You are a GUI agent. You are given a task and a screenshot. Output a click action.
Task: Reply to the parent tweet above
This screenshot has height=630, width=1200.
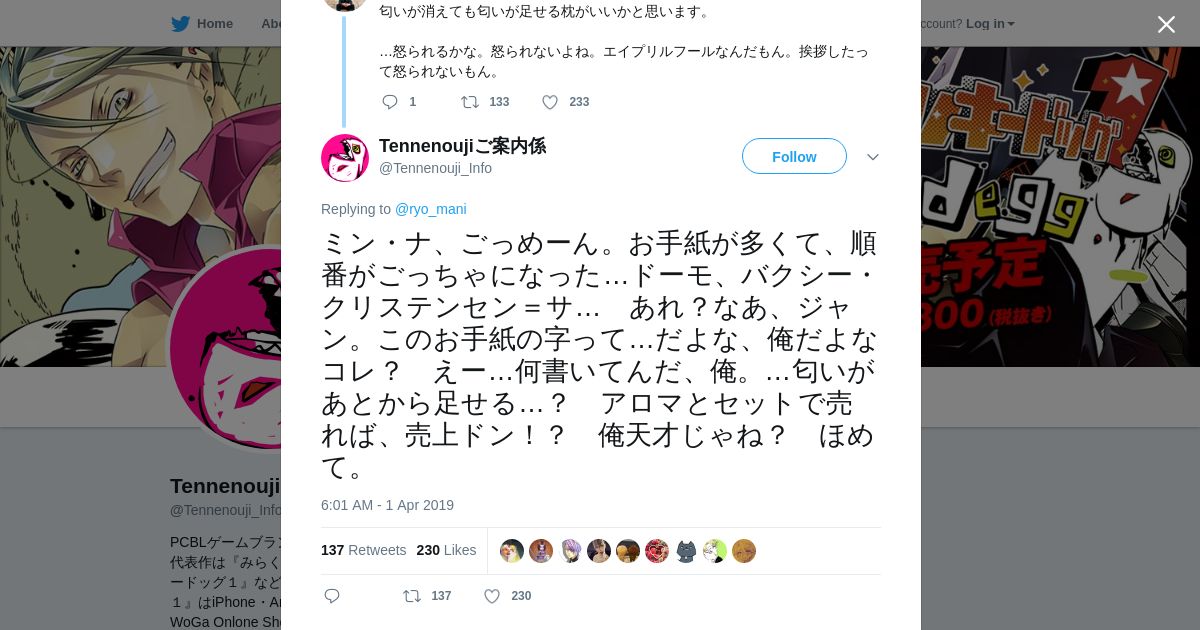[390, 102]
